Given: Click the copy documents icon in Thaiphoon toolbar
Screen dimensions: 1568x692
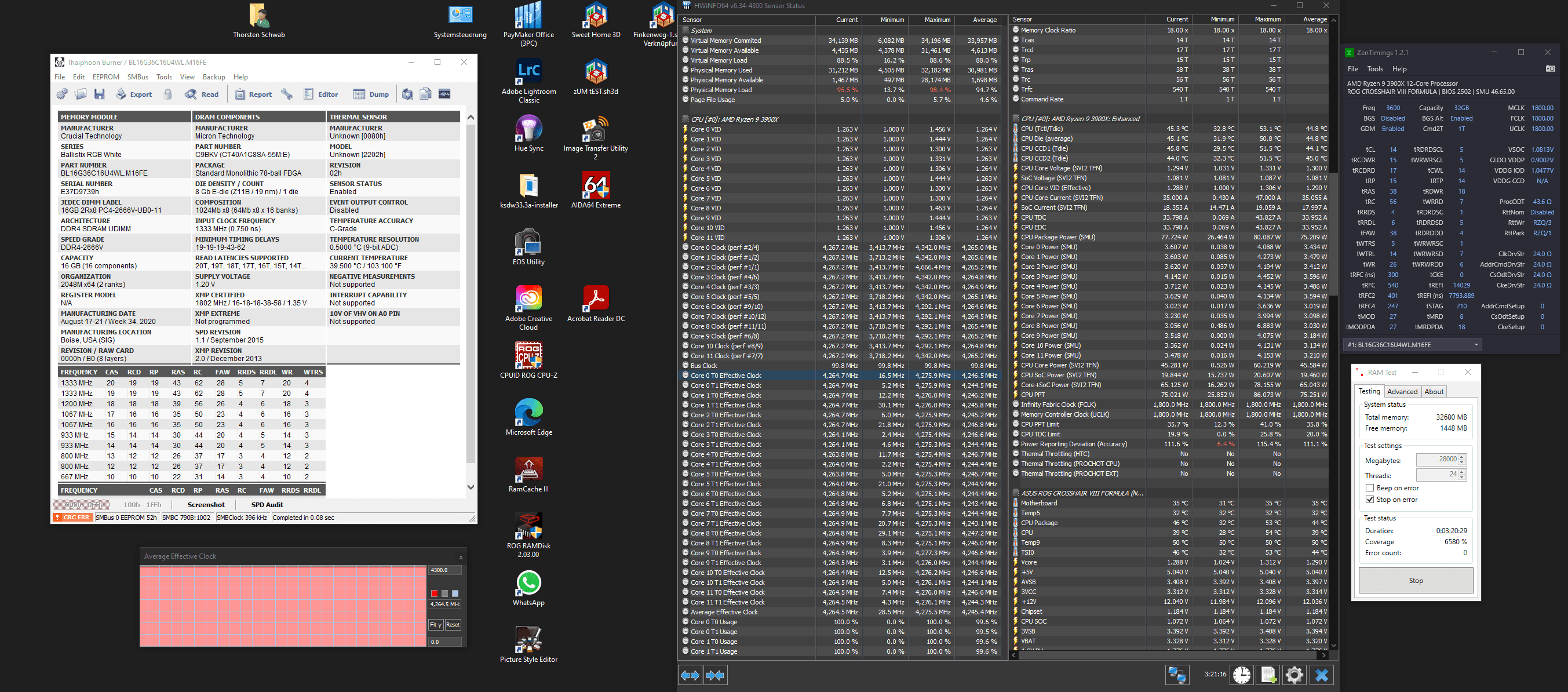Looking at the screenshot, I should tap(426, 94).
